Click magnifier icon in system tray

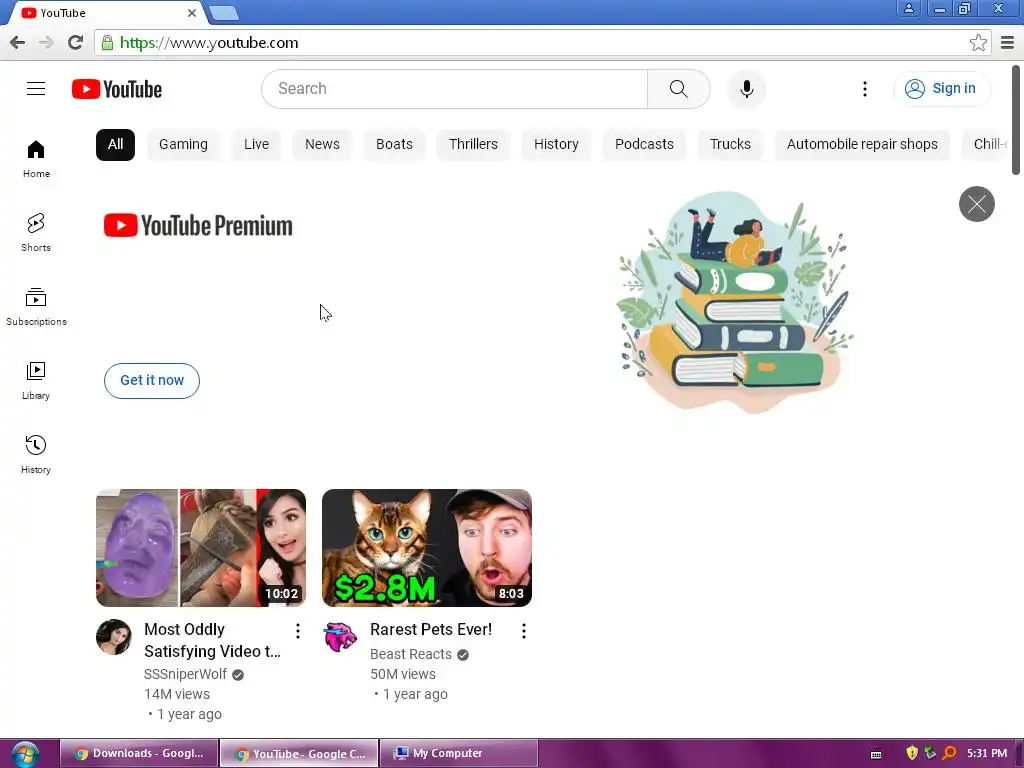[x=949, y=753]
